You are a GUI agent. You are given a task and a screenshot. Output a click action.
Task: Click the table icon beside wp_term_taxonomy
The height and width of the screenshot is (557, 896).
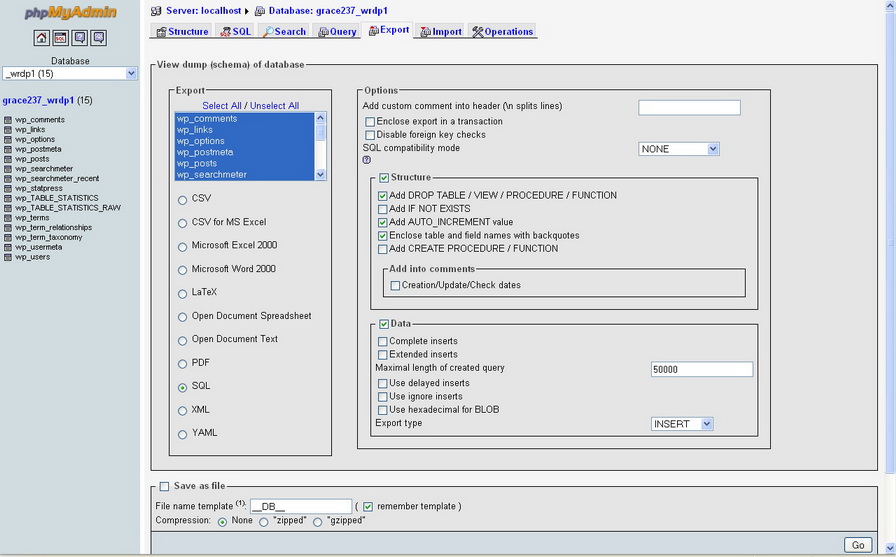8,238
